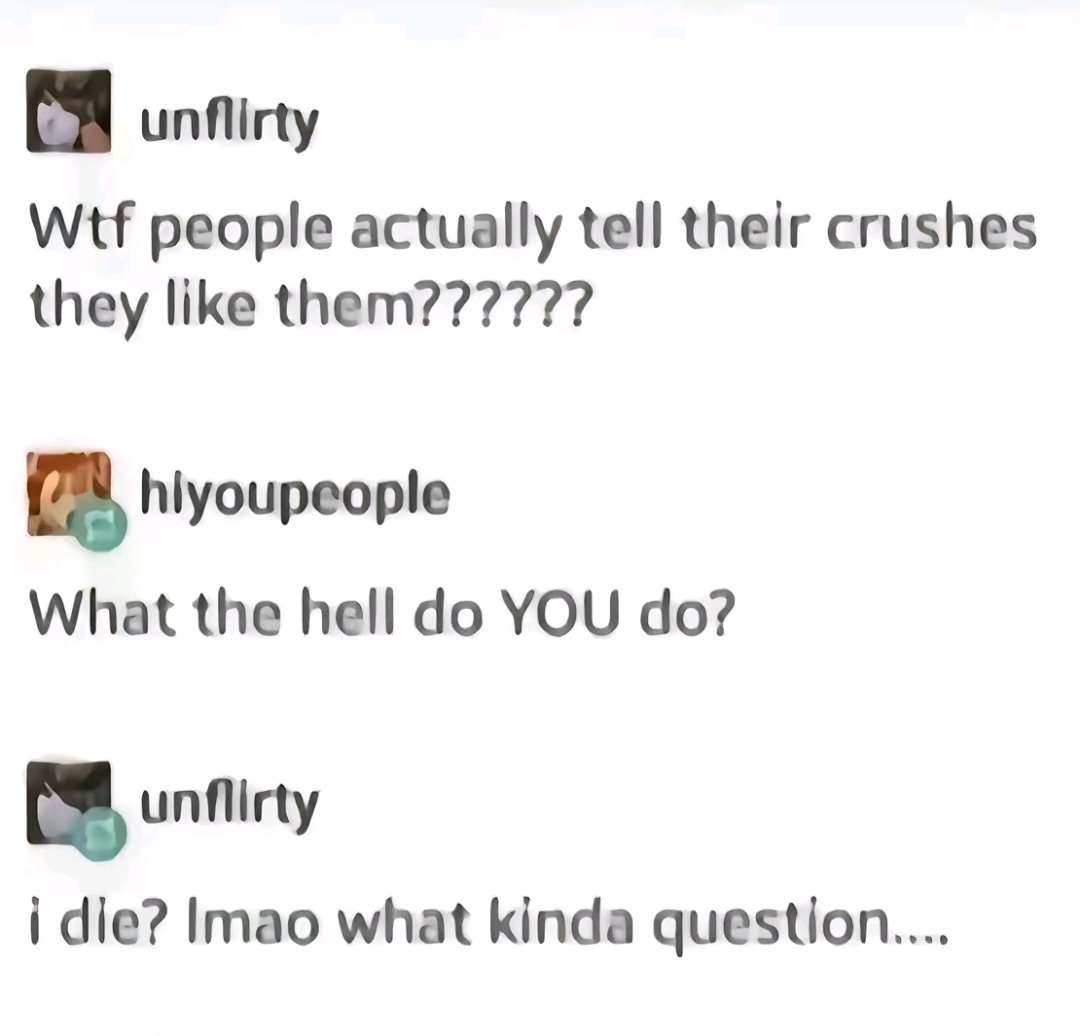The image size is (1080, 1036).
Task: Click the word "crushes" in the first post
Action: [932, 229]
